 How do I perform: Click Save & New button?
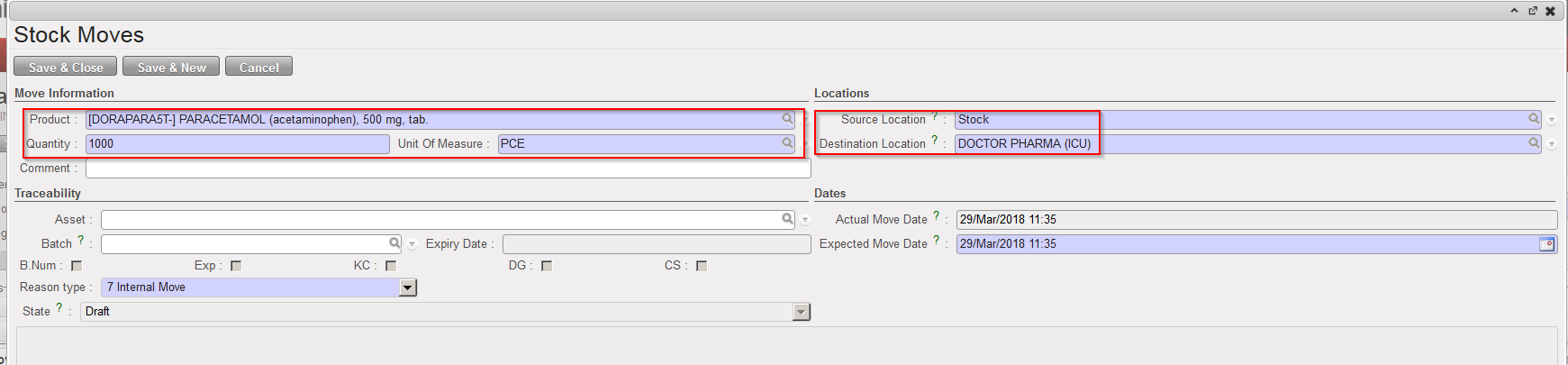pos(171,67)
